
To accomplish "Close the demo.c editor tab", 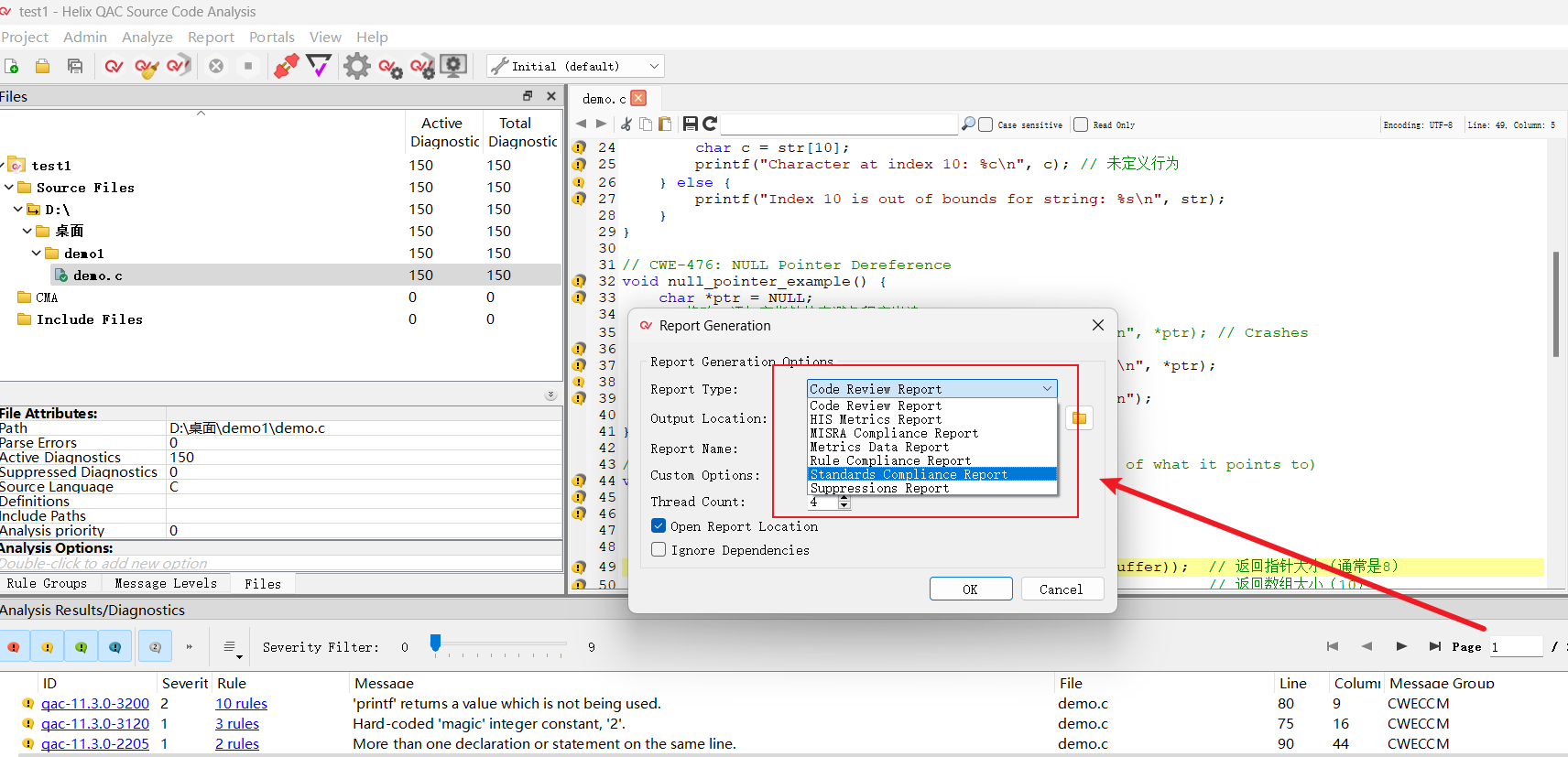I will pos(638,98).
